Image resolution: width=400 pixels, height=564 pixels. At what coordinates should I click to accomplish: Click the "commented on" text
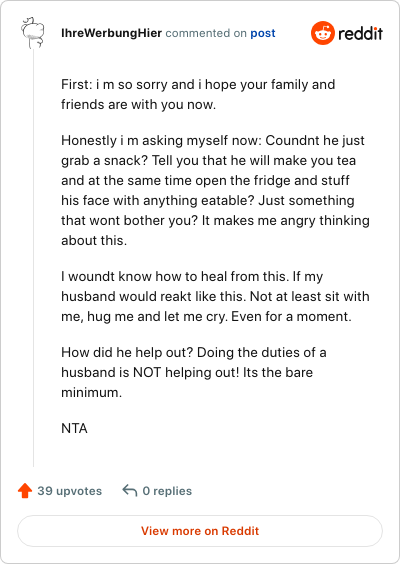[206, 33]
